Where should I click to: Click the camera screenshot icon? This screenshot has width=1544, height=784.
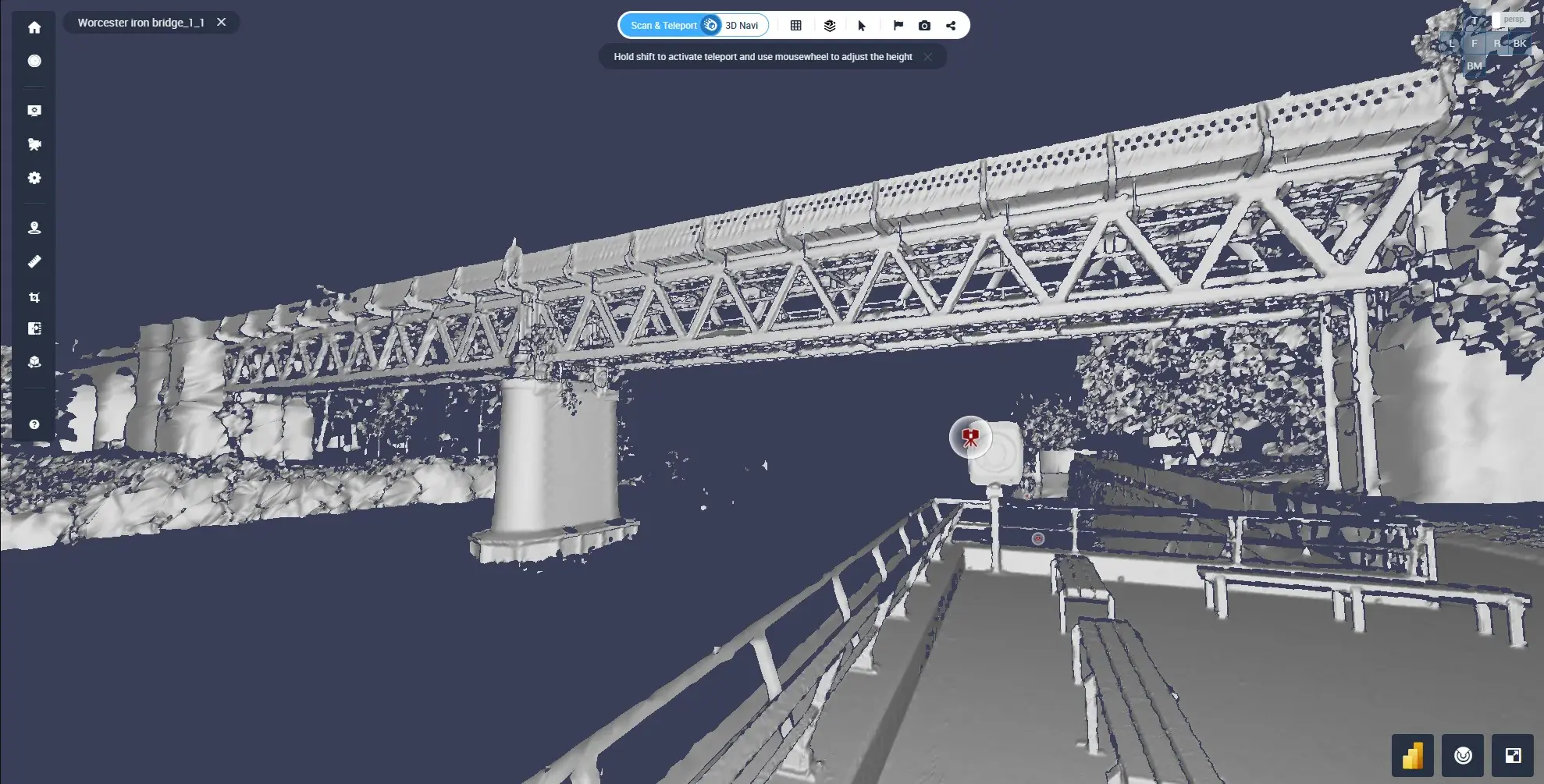pos(924,26)
